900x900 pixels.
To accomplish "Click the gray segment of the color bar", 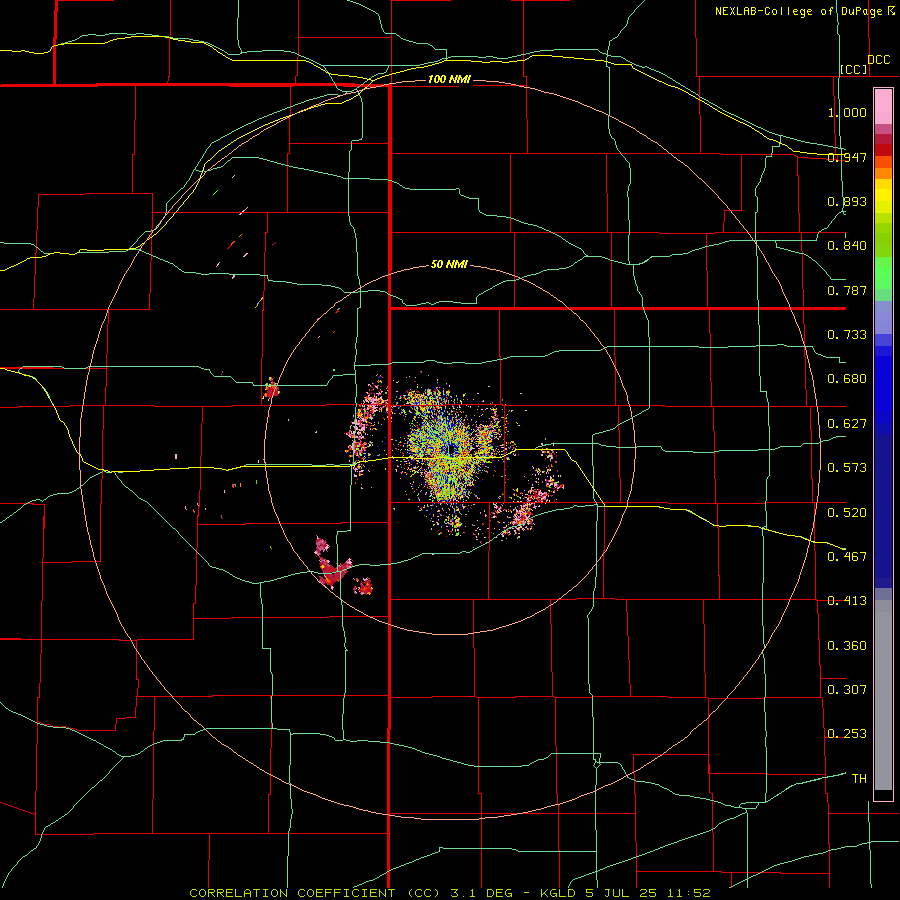I will pyautogui.click(x=883, y=695).
